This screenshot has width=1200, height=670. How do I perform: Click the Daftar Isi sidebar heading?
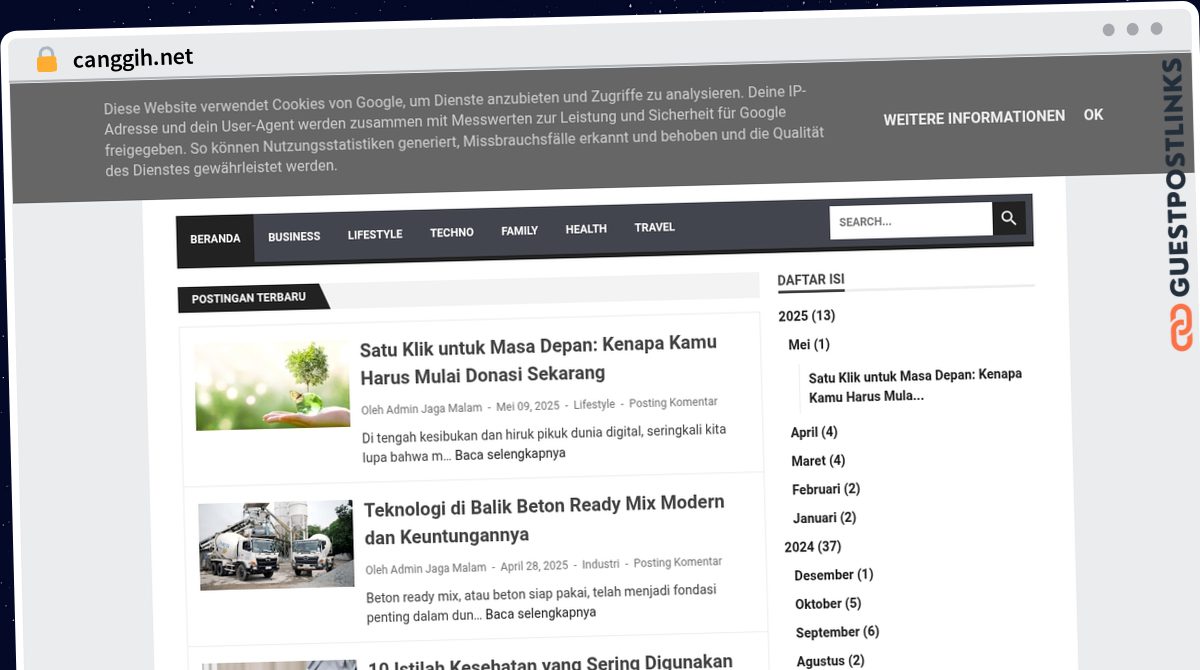point(811,280)
